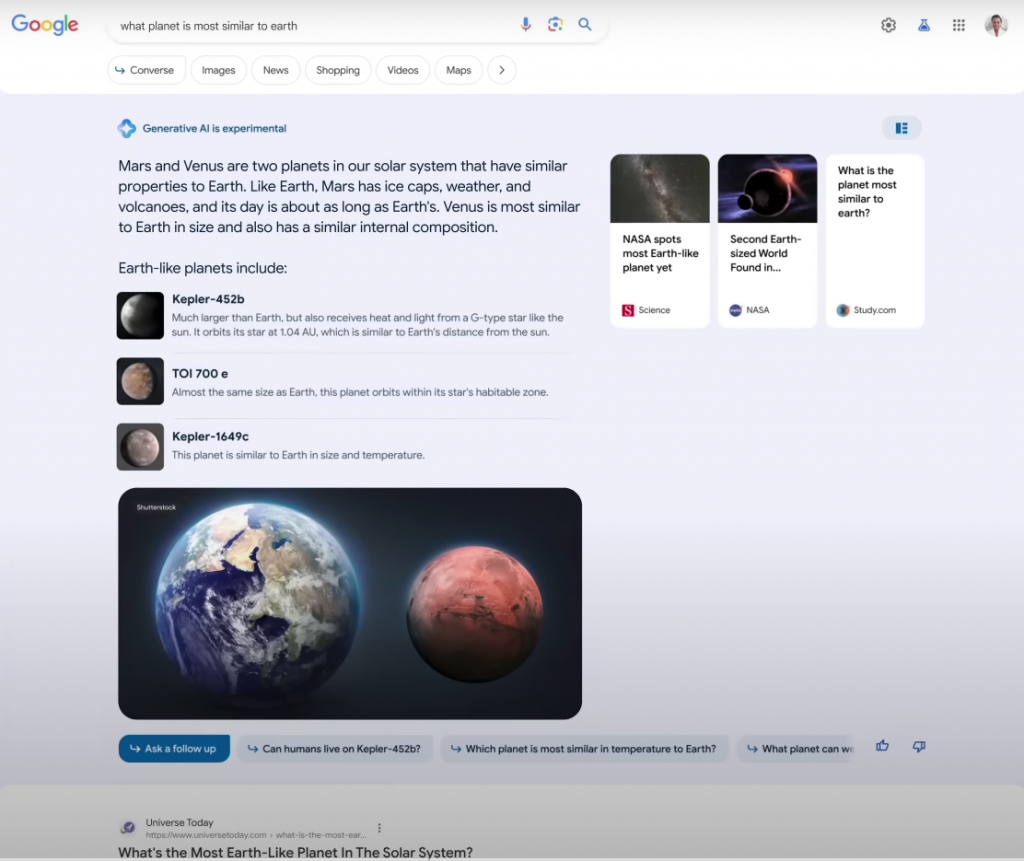
Task: Click the thumbs up feedback icon
Action: (x=882, y=746)
